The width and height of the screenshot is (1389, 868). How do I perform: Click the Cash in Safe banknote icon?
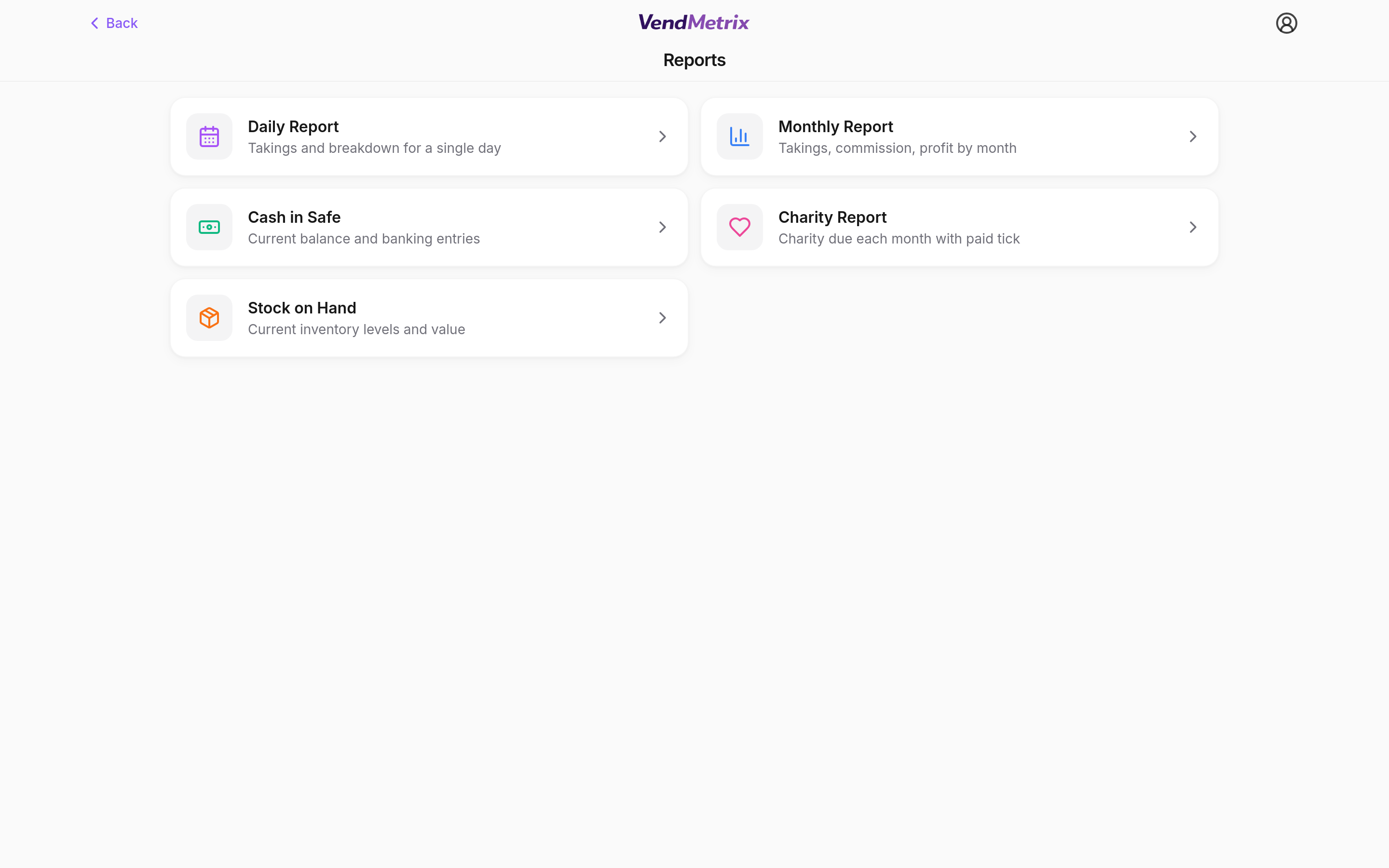pos(209,227)
